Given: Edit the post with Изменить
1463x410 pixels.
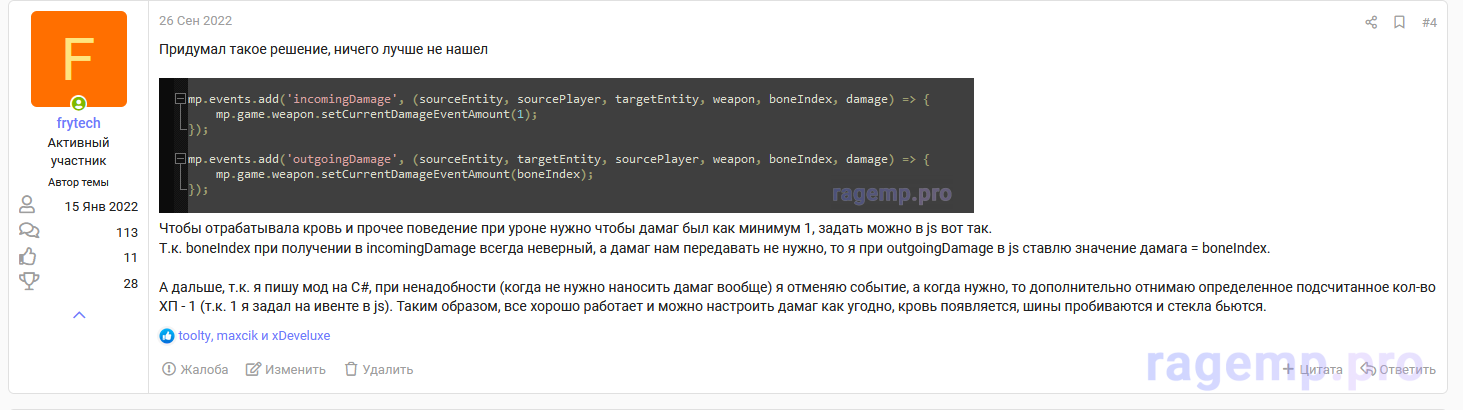Looking at the screenshot, I should coord(286,369).
